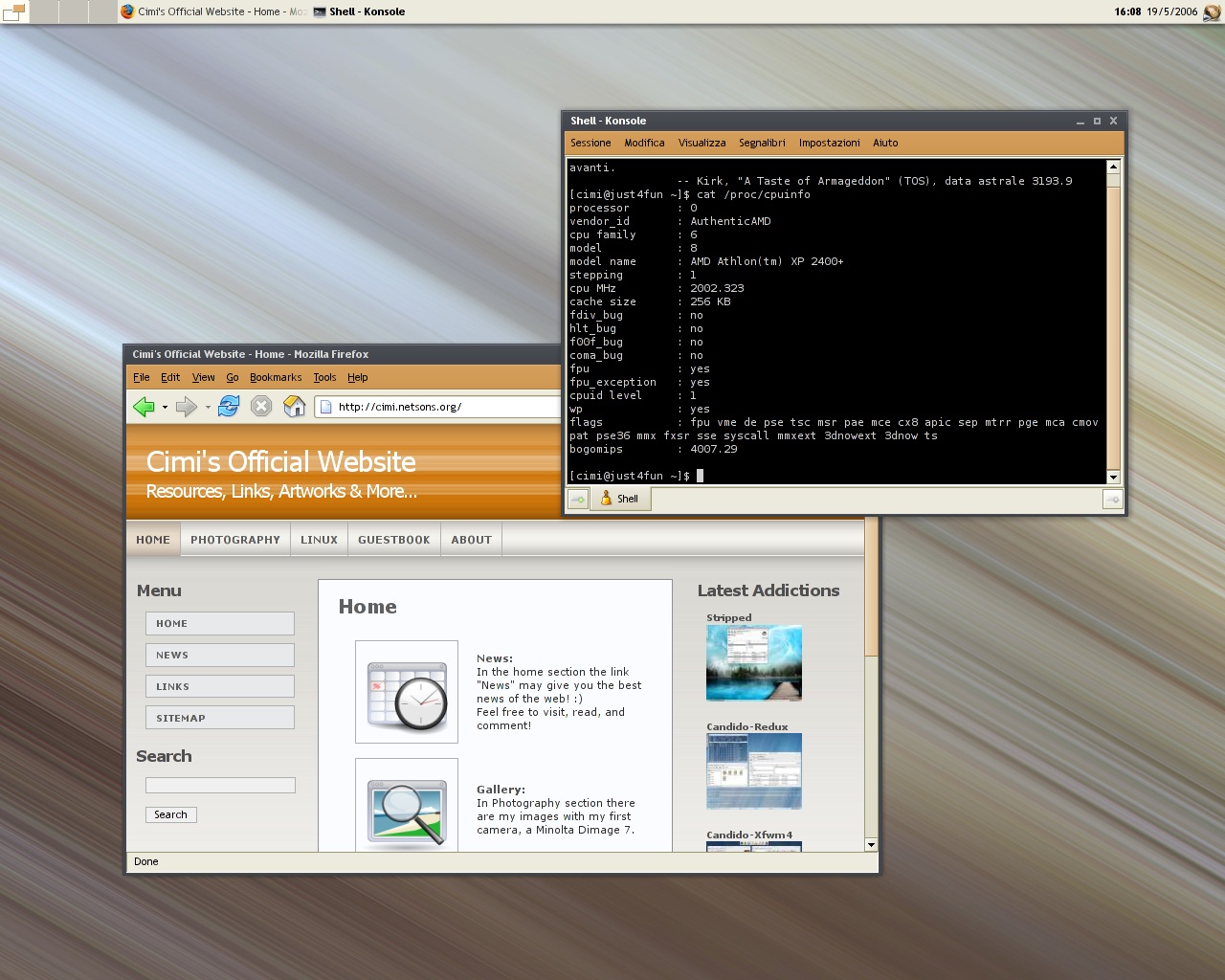Click the Stop loading button in Firefox
Image resolution: width=1225 pixels, height=980 pixels.
pos(261,407)
